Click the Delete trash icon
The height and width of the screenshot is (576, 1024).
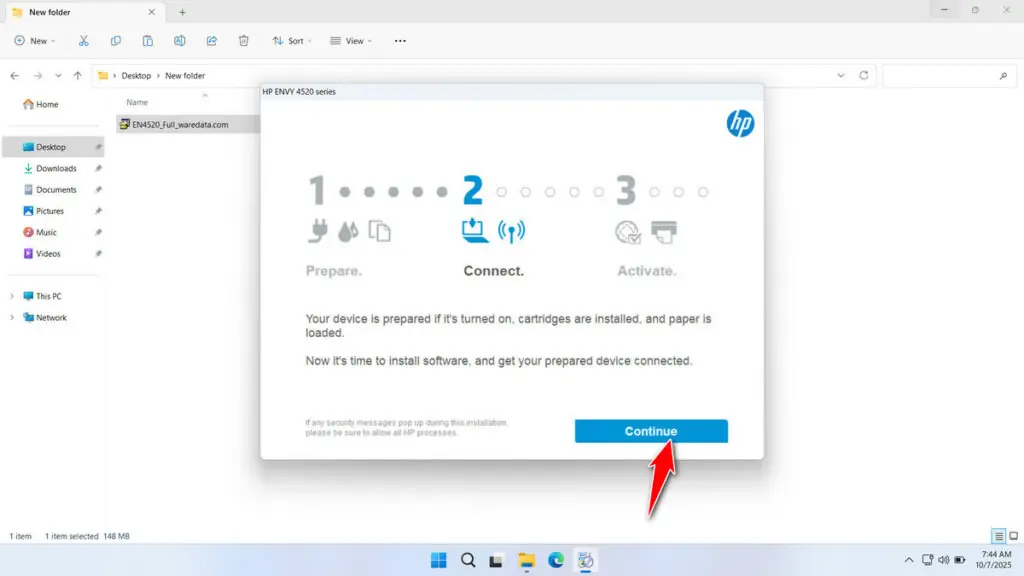point(244,41)
